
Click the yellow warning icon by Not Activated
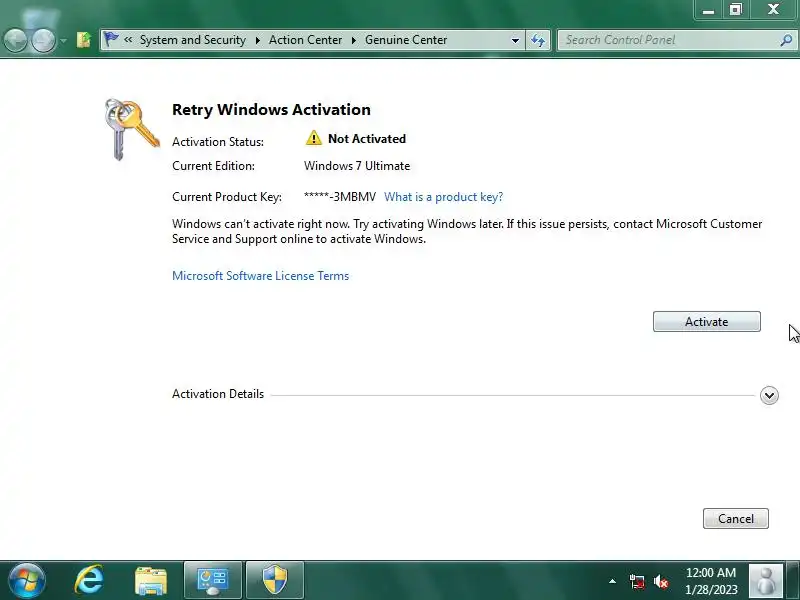tap(314, 138)
